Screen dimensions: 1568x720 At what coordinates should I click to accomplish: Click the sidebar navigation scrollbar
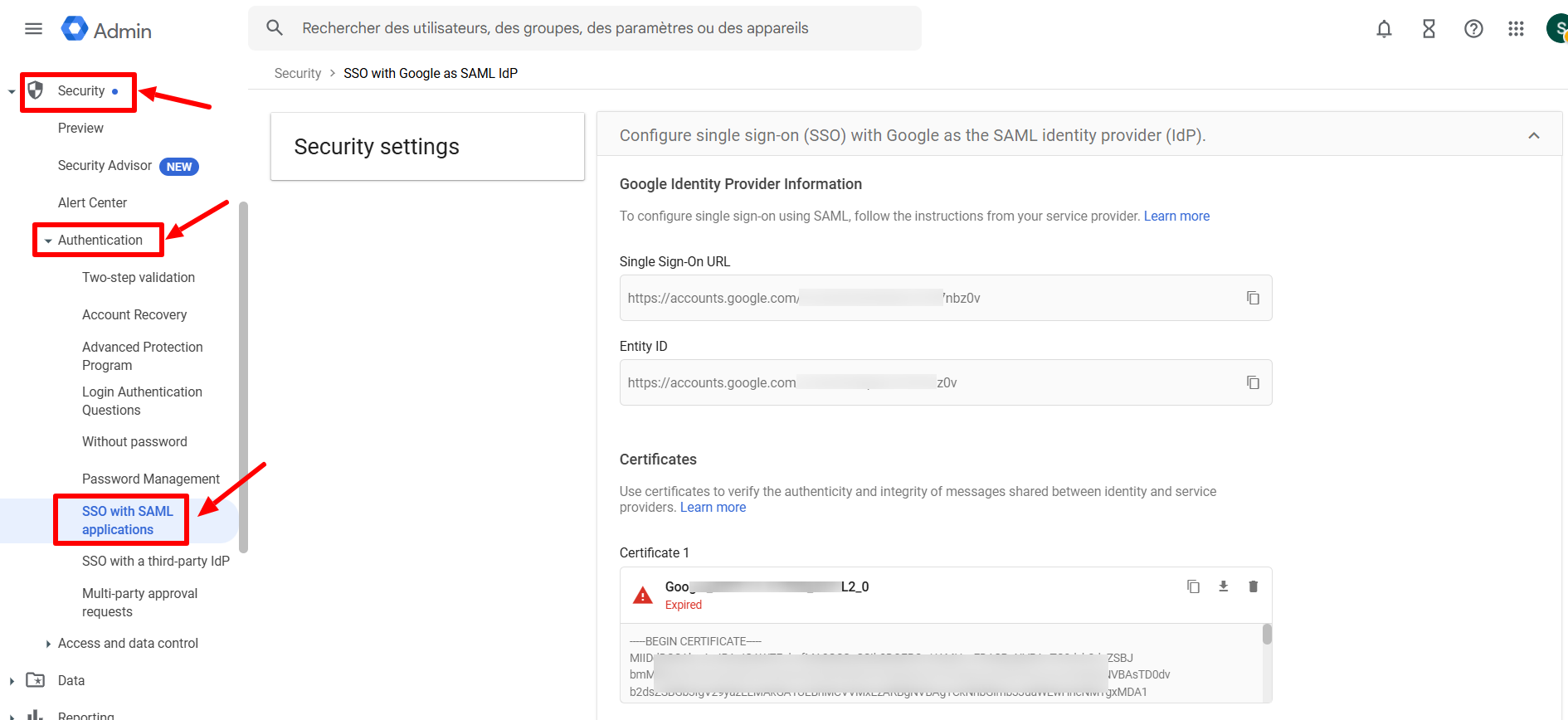click(243, 377)
